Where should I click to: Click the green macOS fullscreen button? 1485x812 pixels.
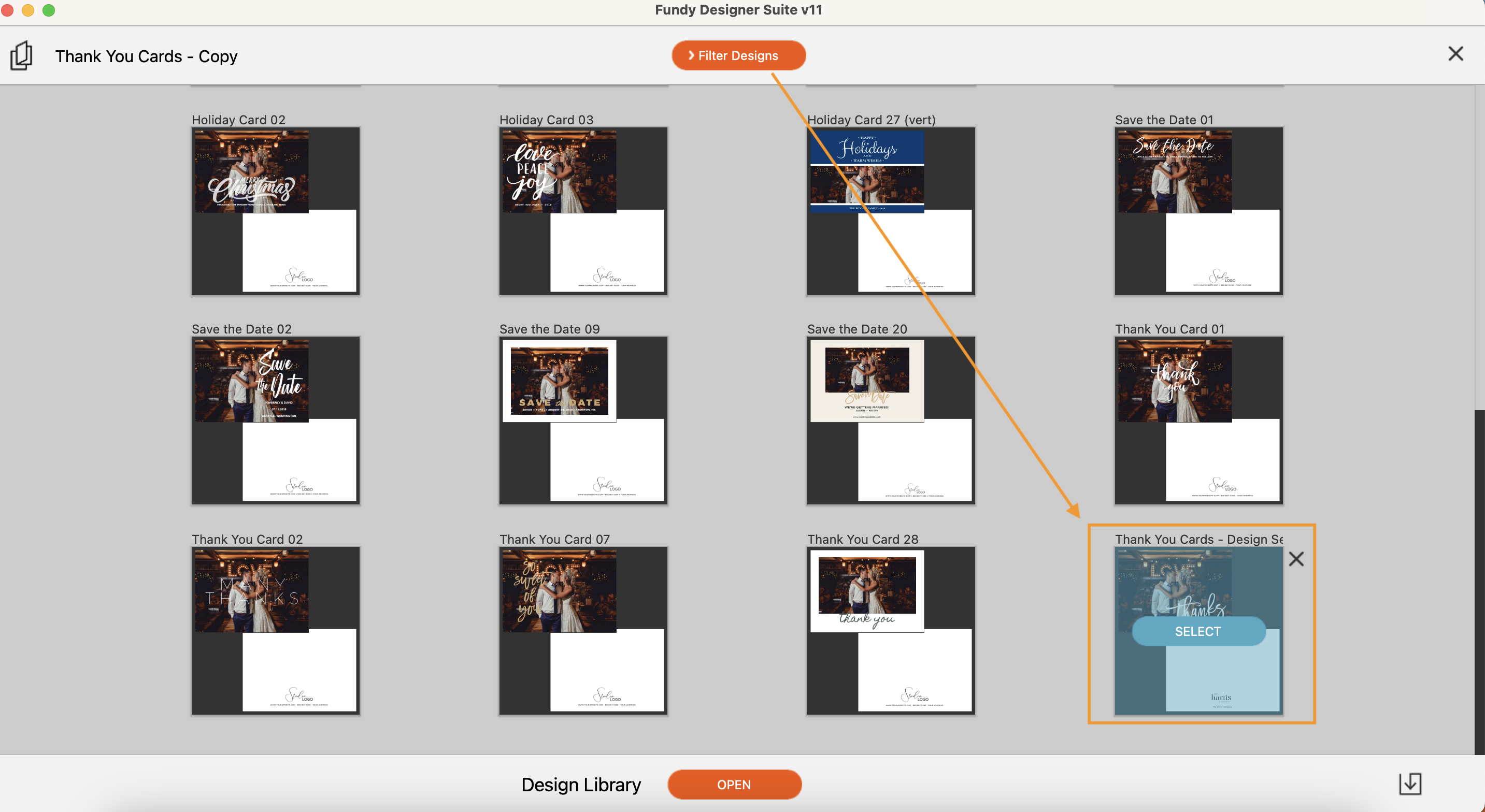tap(49, 10)
